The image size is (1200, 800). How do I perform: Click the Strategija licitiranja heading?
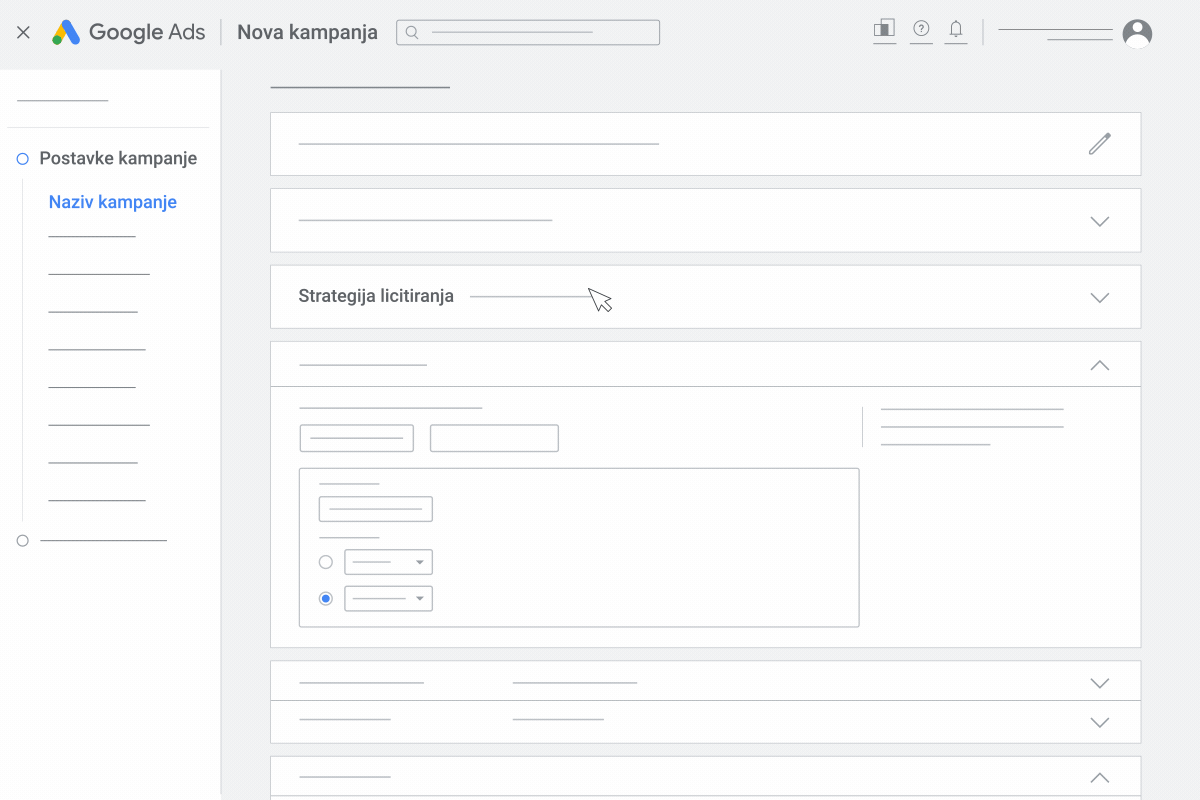[x=376, y=296]
